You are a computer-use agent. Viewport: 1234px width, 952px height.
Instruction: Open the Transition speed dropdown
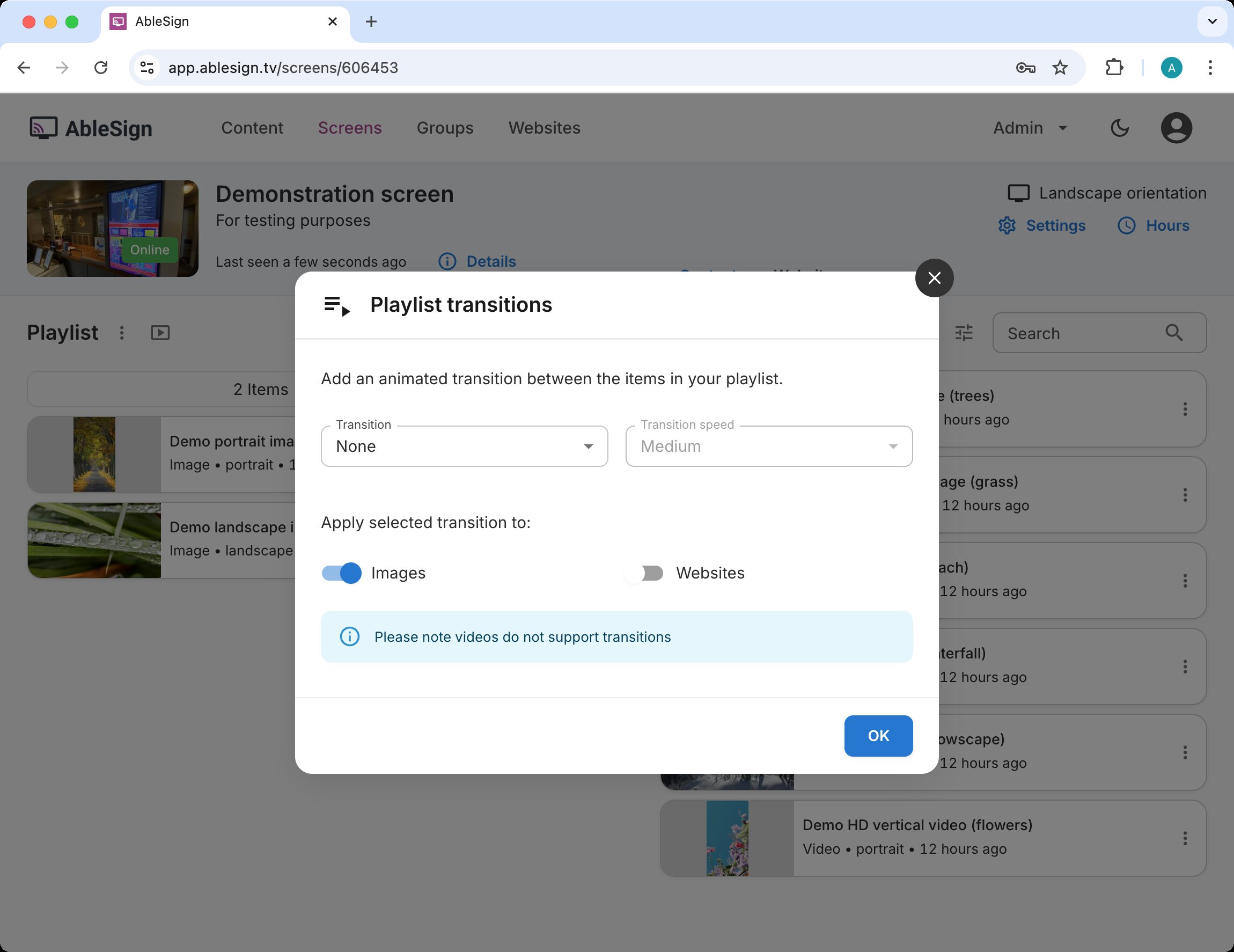(768, 446)
